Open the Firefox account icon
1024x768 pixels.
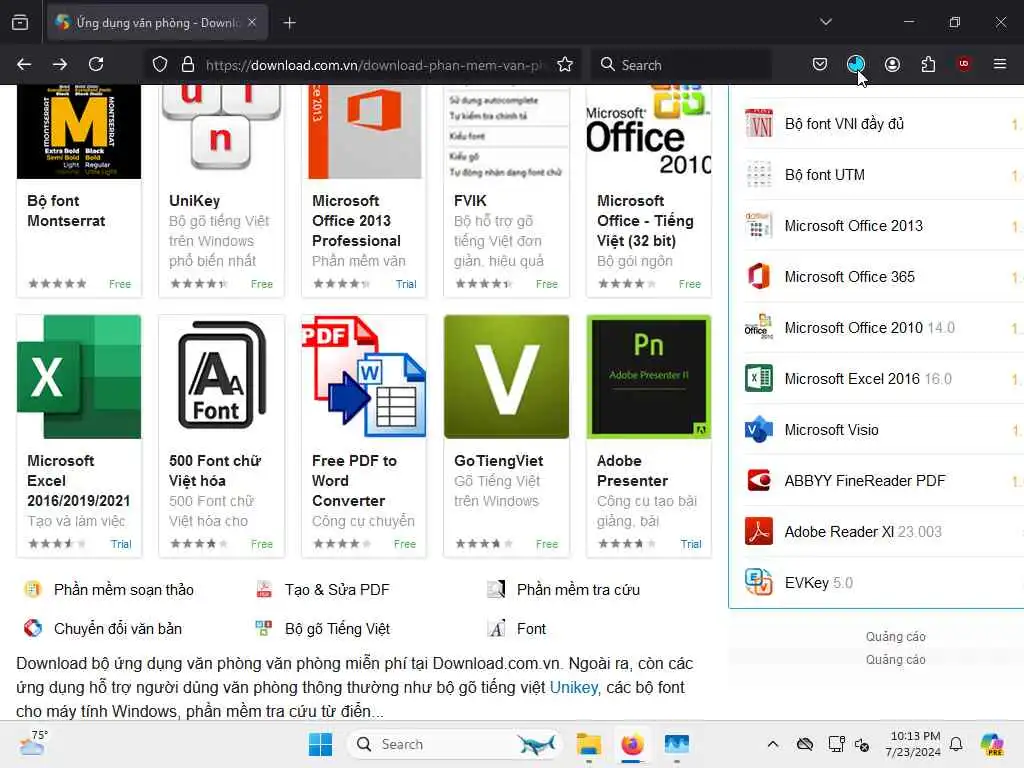tap(892, 64)
